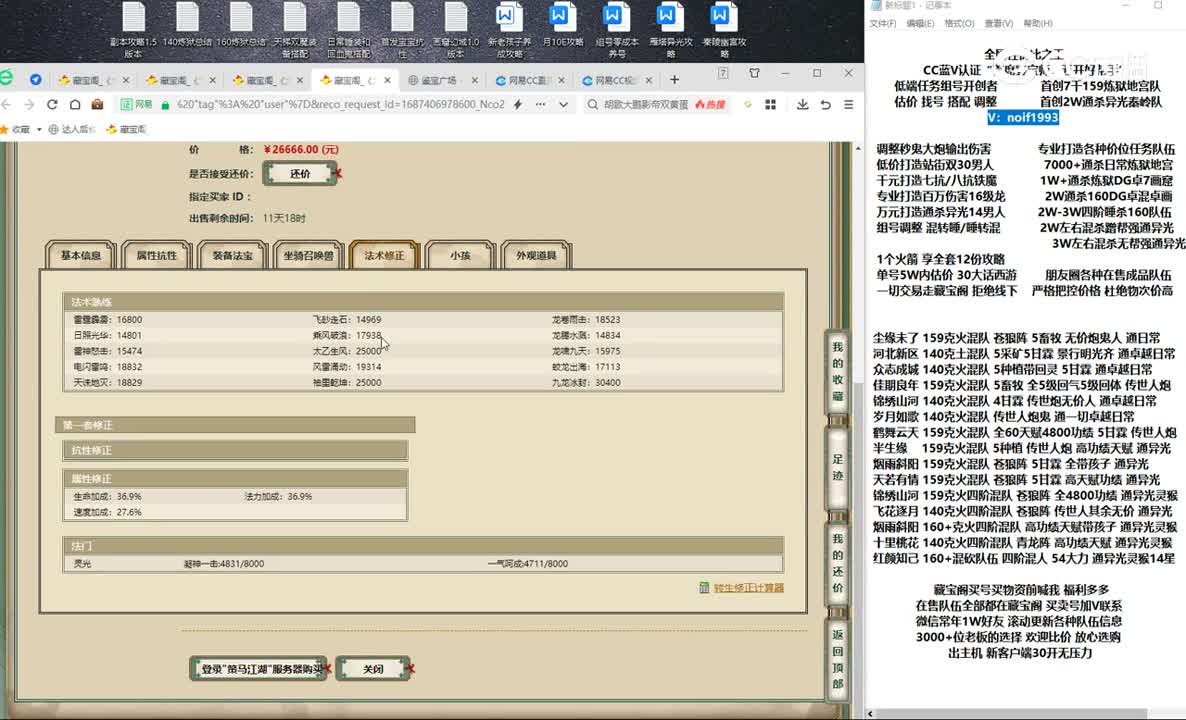This screenshot has height=720, width=1186.
Task: Click the 登录服务器购买 button
Action: (258, 669)
